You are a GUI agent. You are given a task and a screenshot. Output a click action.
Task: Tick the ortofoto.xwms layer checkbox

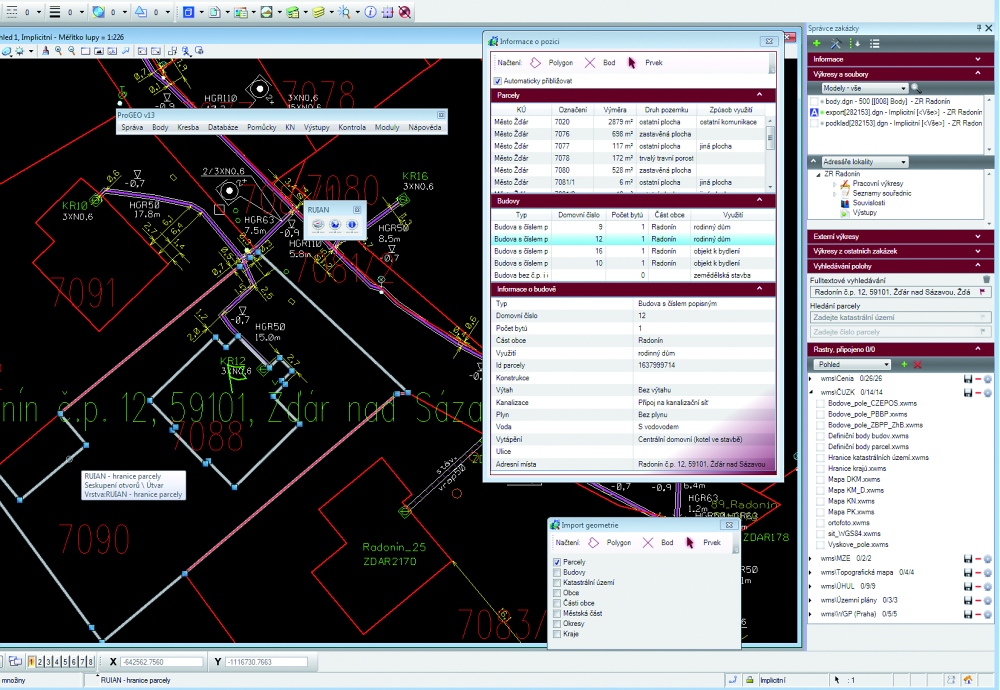click(821, 522)
